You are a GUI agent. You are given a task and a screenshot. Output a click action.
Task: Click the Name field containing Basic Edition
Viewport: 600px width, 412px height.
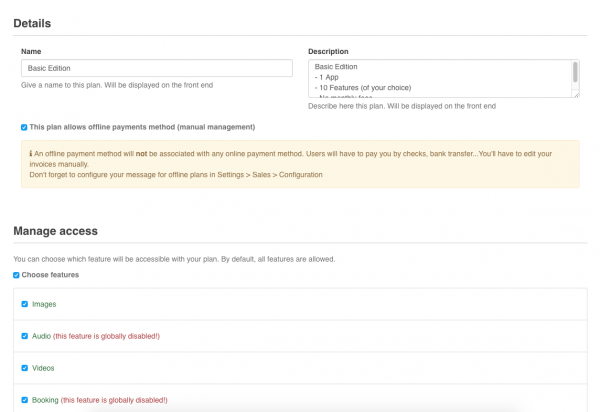155,68
